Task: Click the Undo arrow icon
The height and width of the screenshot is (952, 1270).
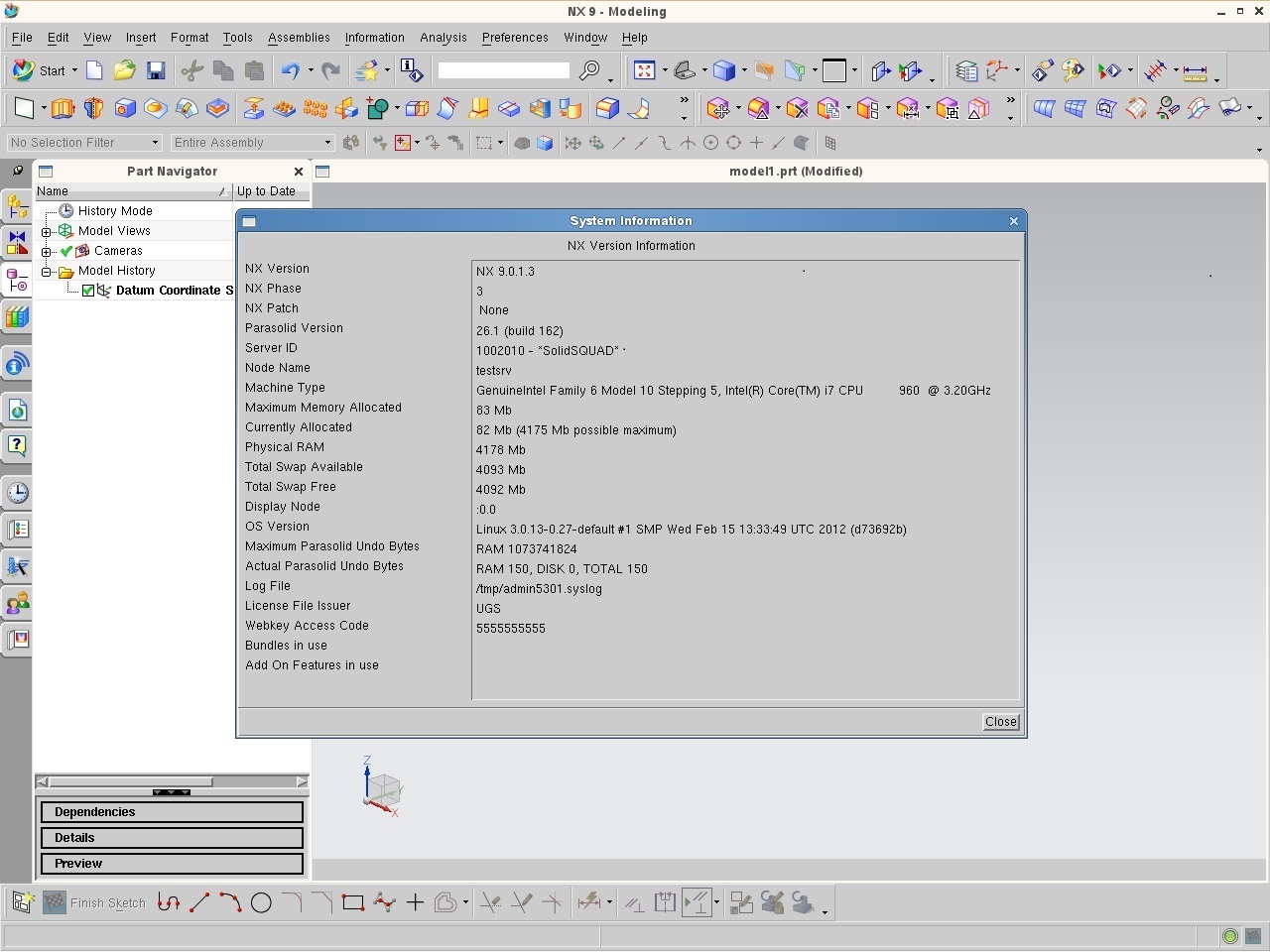Action: click(x=290, y=70)
